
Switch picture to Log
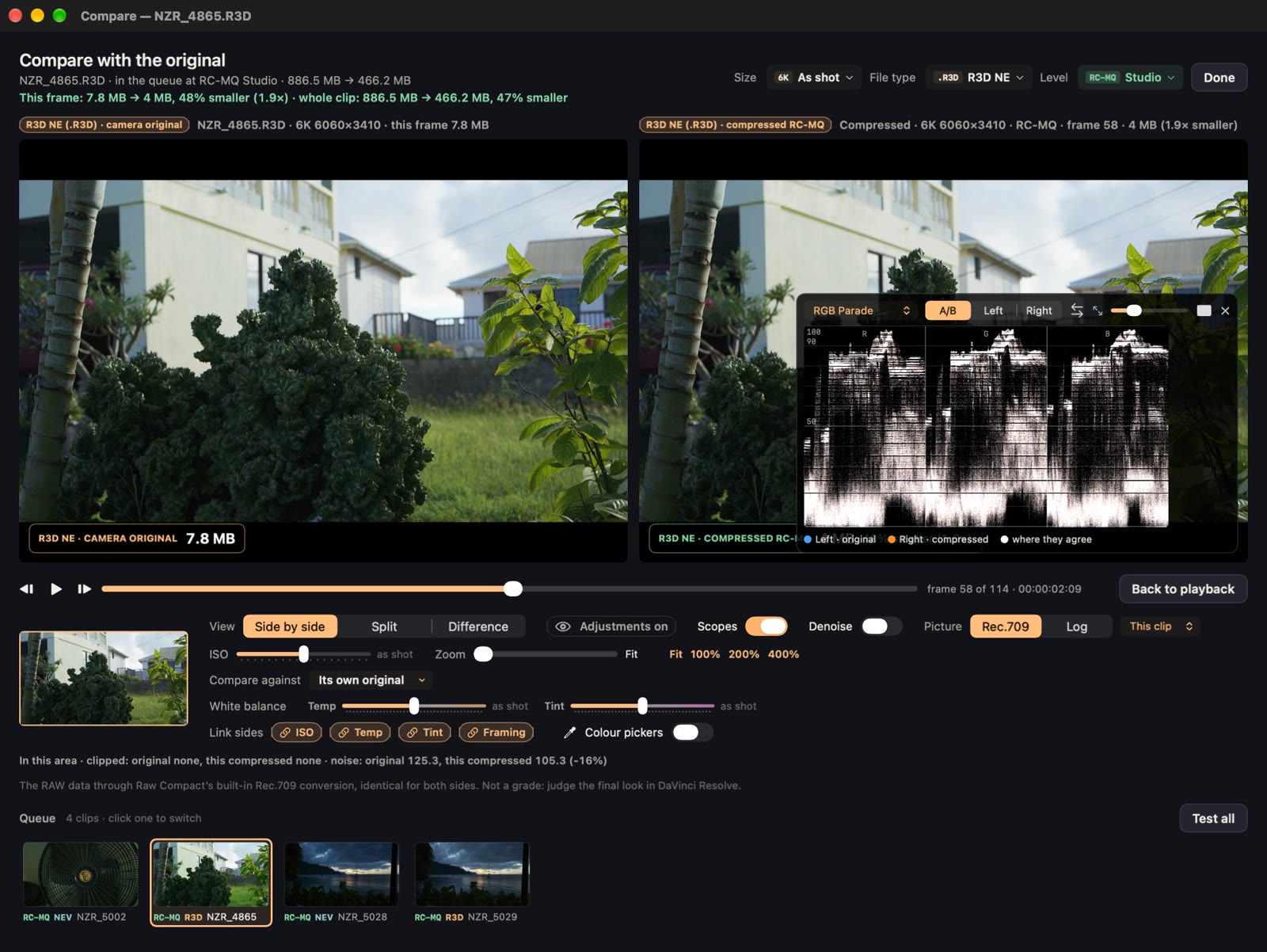tap(1076, 626)
